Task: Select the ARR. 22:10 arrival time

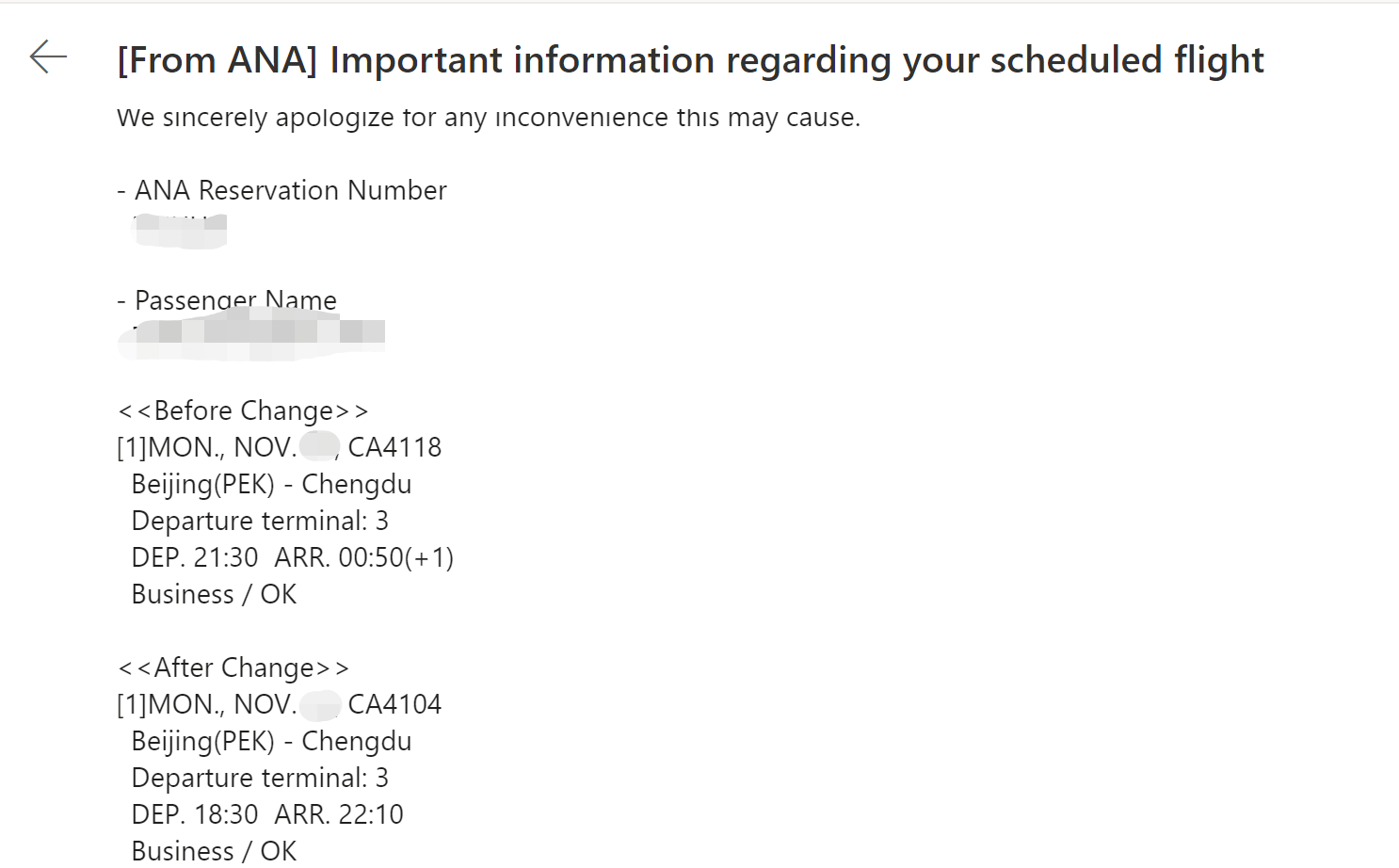Action: [x=339, y=814]
